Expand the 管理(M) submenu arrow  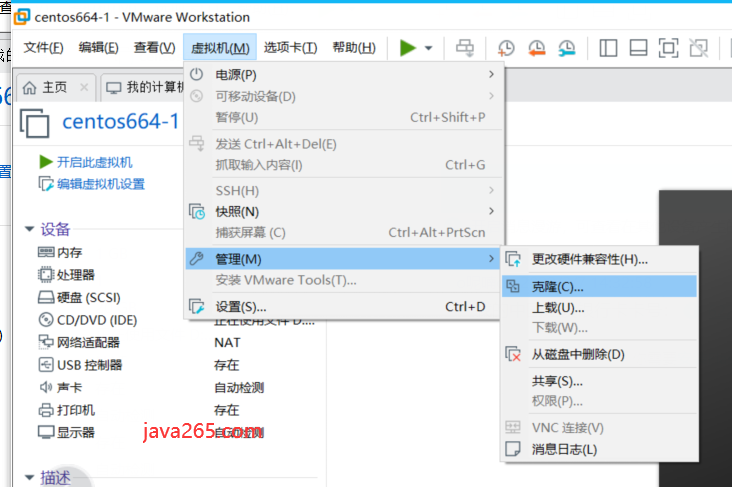[491, 259]
